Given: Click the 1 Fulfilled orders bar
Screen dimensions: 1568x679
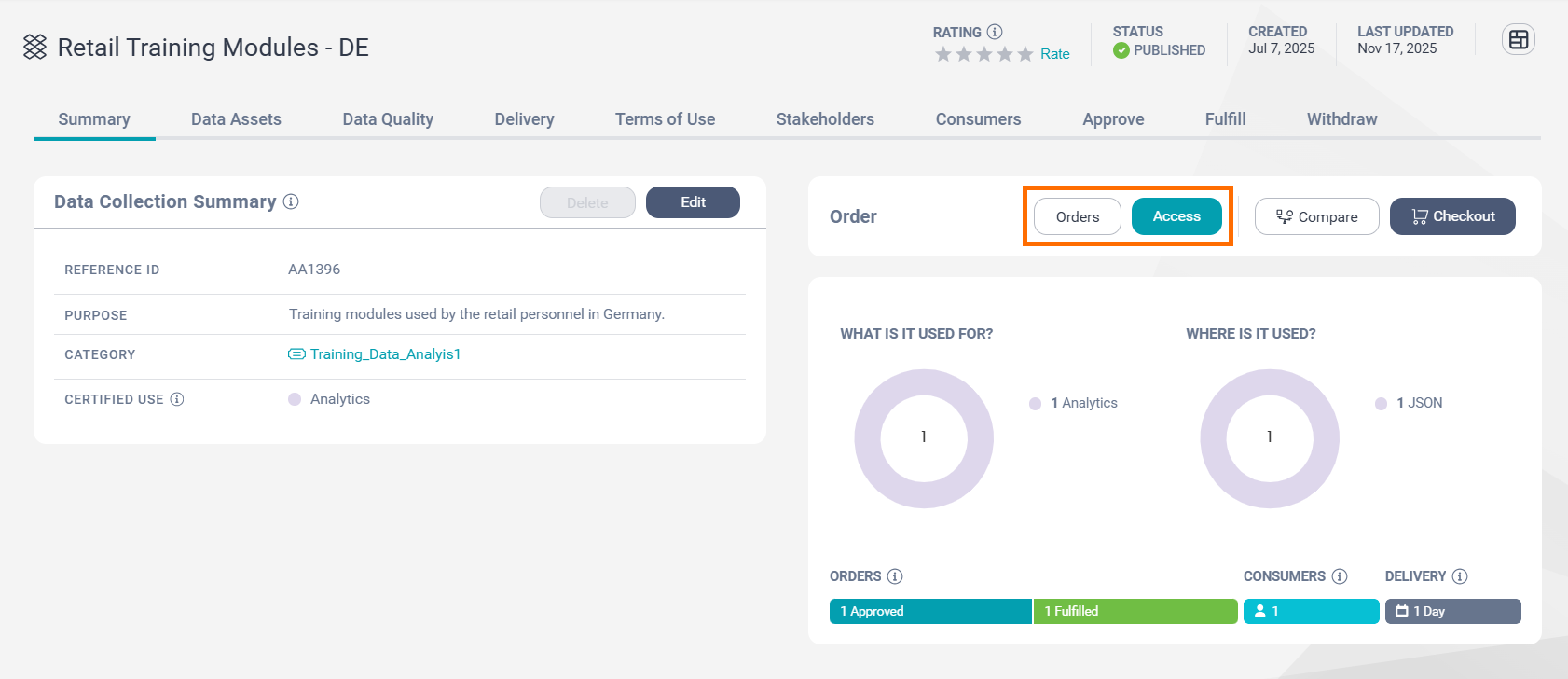Looking at the screenshot, I should 1135,611.
